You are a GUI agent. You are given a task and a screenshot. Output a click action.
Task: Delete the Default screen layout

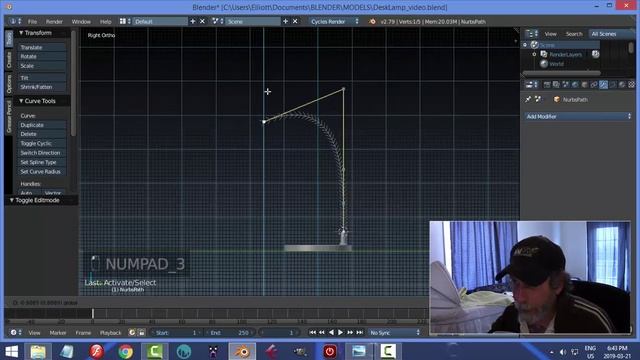tap(202, 21)
